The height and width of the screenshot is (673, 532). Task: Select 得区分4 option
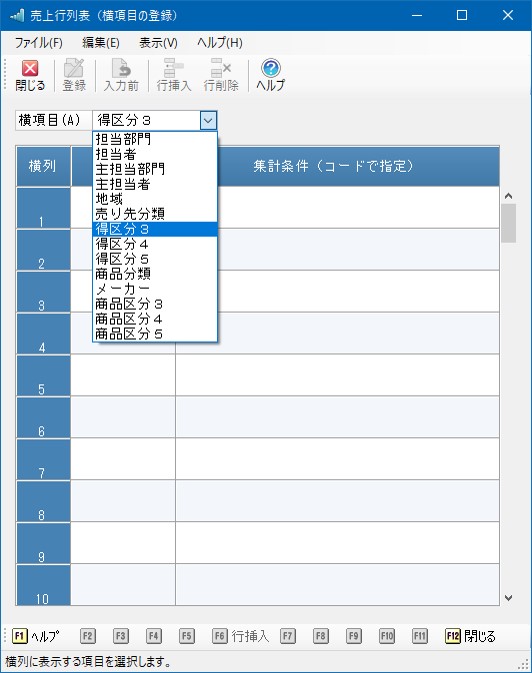click(155, 244)
